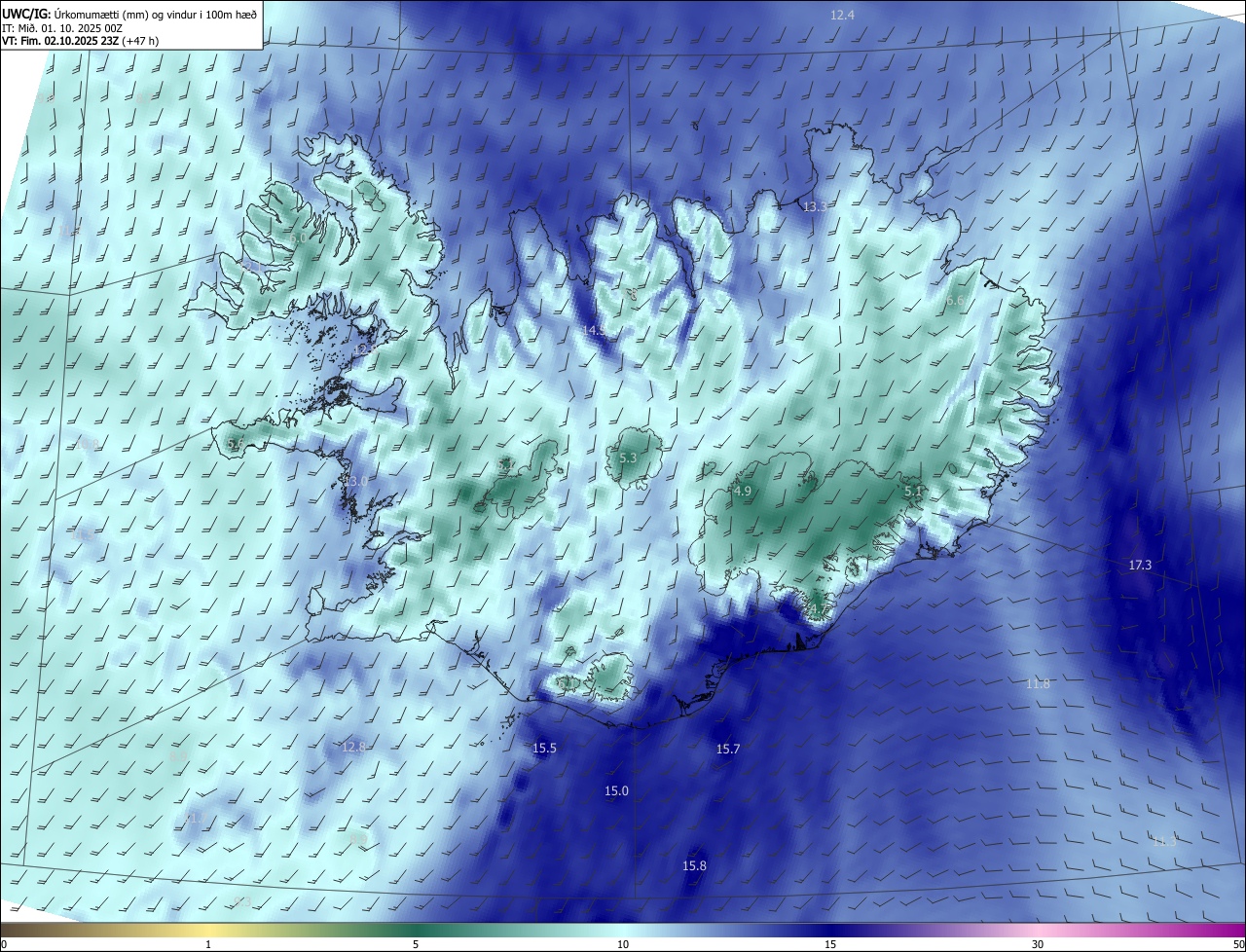This screenshot has width=1246, height=952.
Task: Click the 'UWC/IG:' map title text
Action: (x=26, y=13)
